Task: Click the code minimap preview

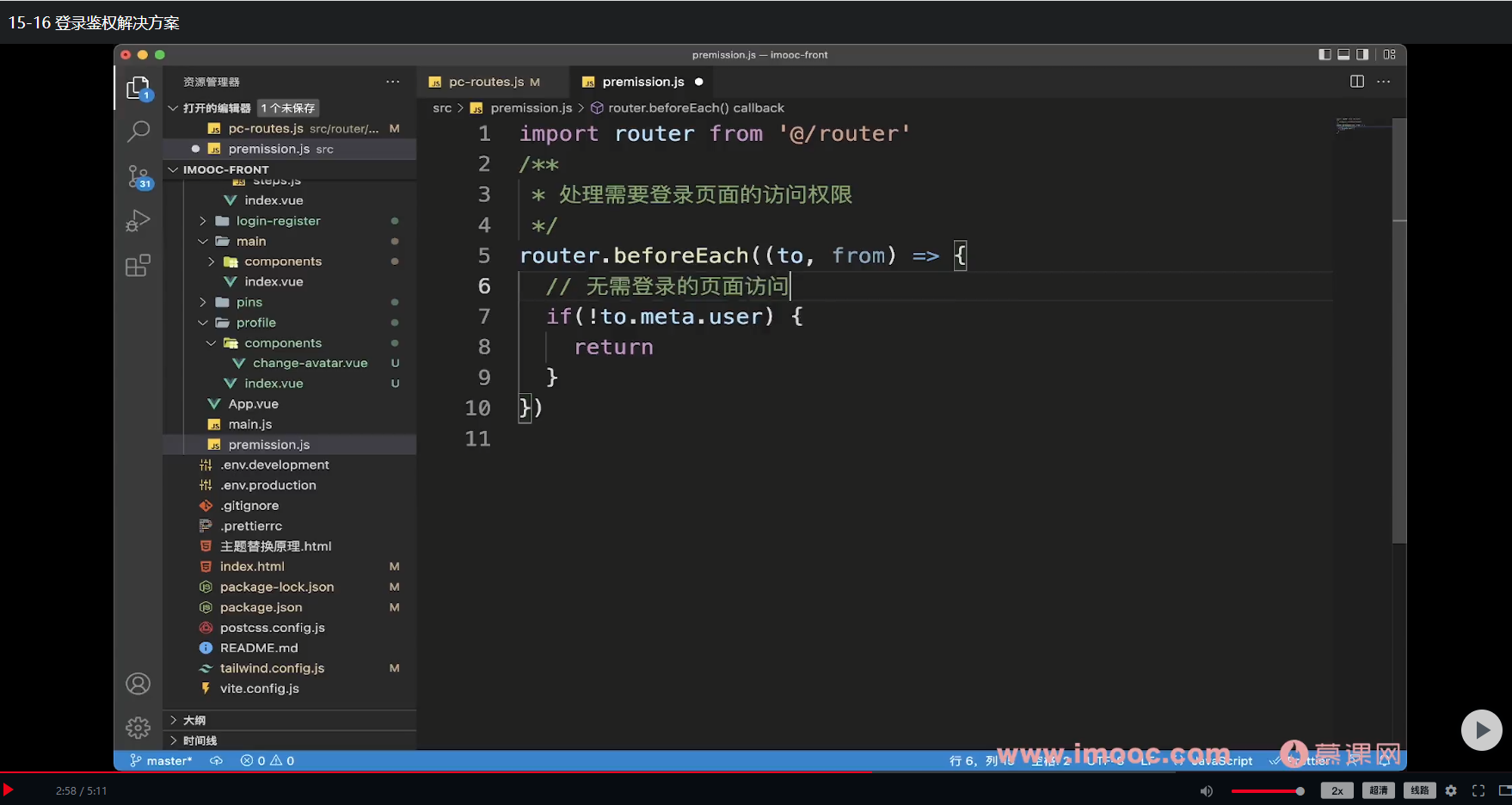Action: 1362,126
